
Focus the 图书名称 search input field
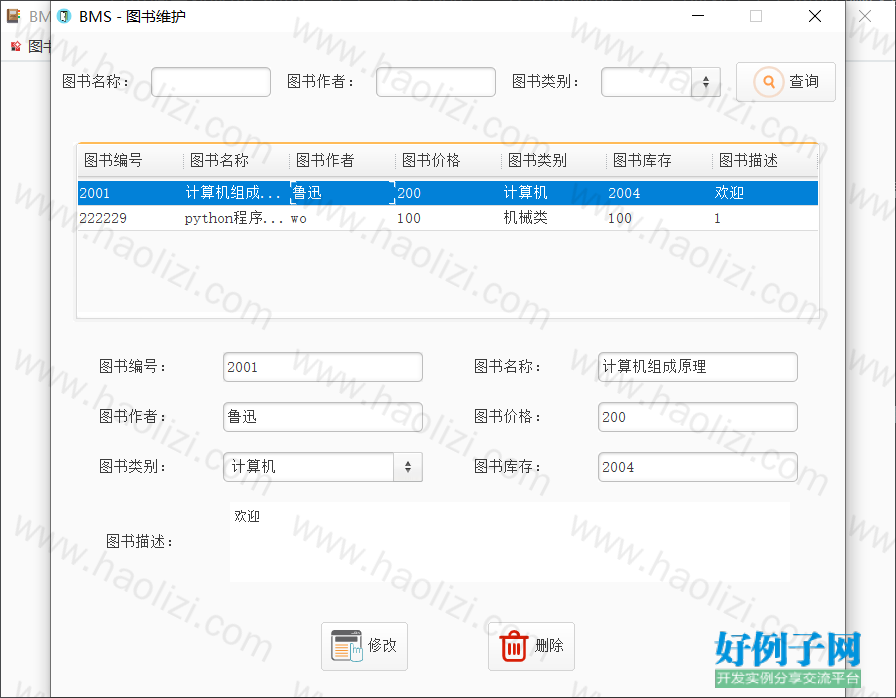(x=211, y=82)
